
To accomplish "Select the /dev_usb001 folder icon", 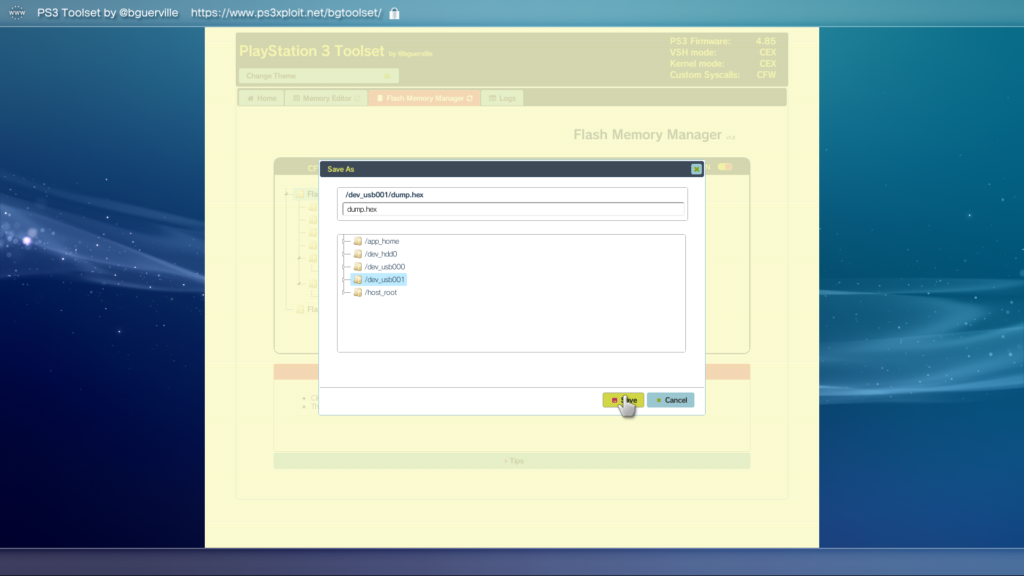I will (357, 280).
